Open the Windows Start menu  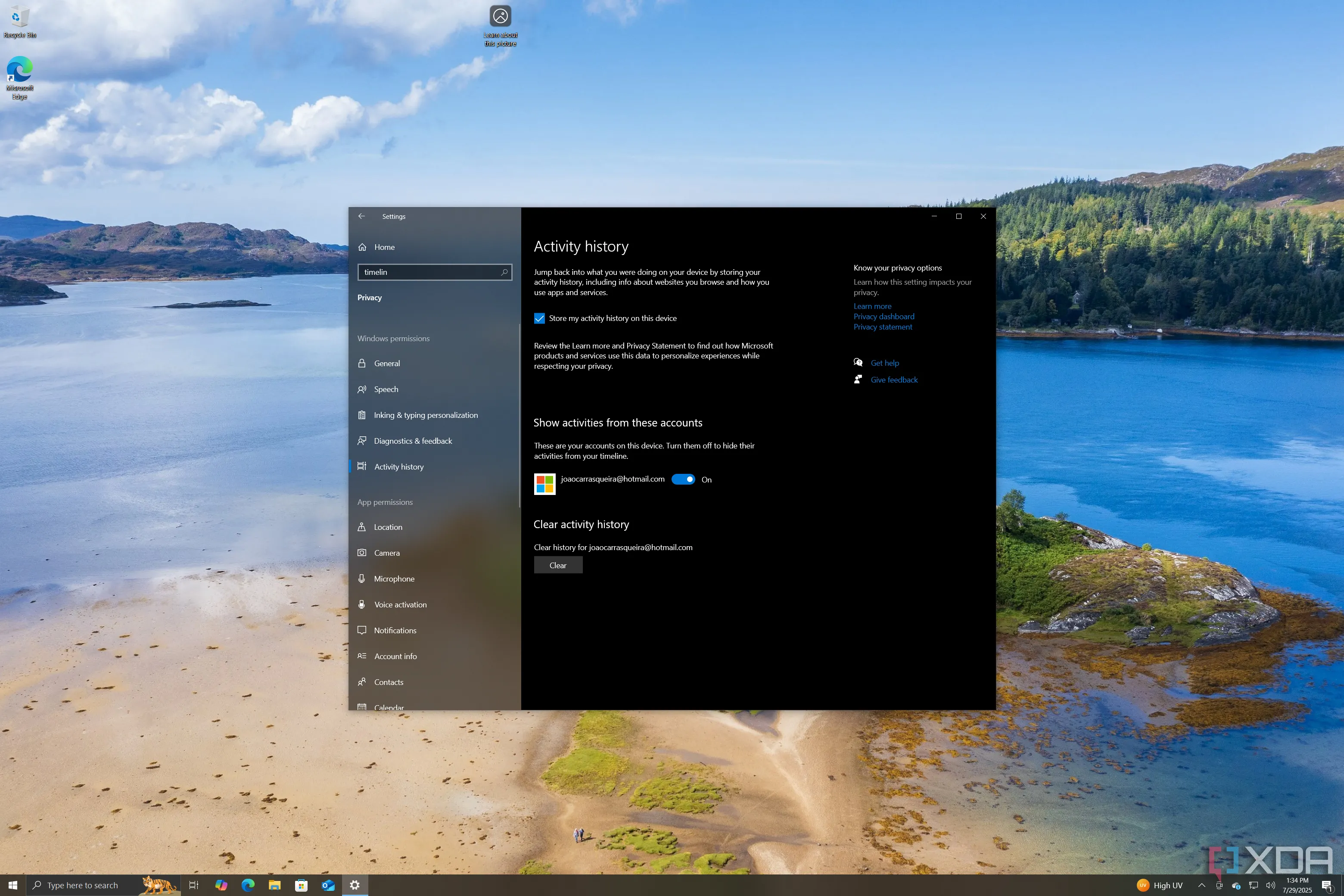[12, 885]
